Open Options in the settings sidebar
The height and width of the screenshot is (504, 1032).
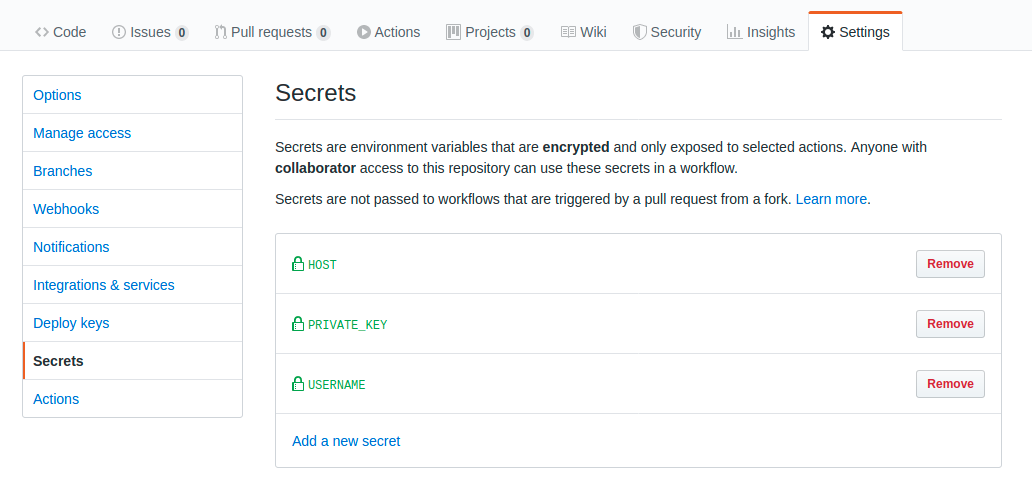tap(132, 95)
